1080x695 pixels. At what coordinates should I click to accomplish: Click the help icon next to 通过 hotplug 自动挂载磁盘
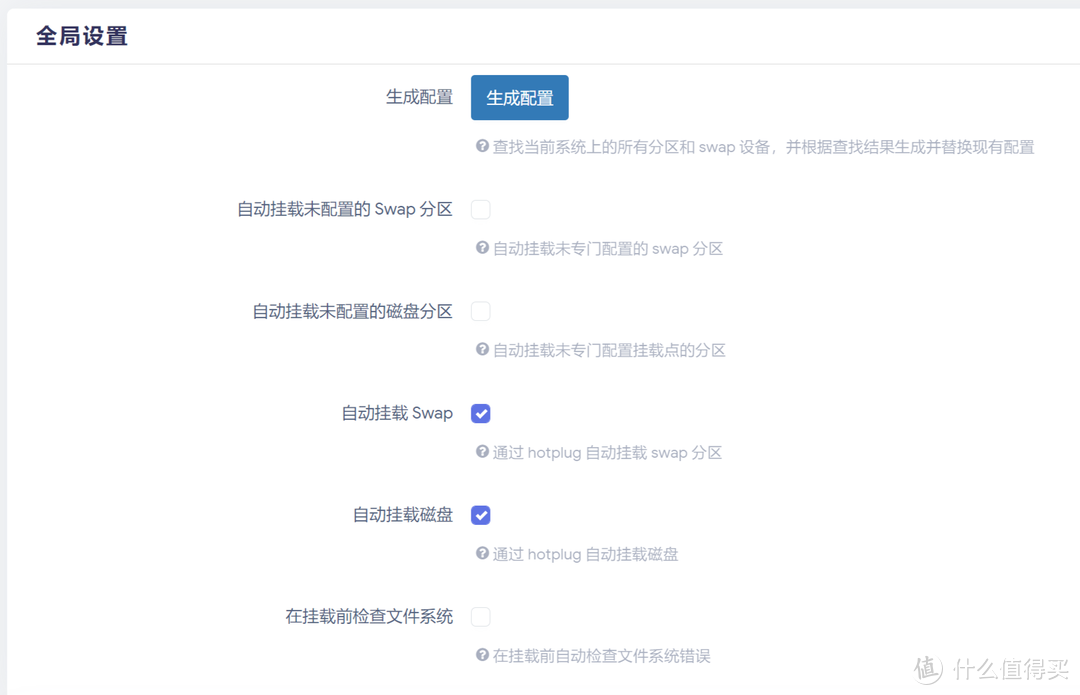[482, 554]
